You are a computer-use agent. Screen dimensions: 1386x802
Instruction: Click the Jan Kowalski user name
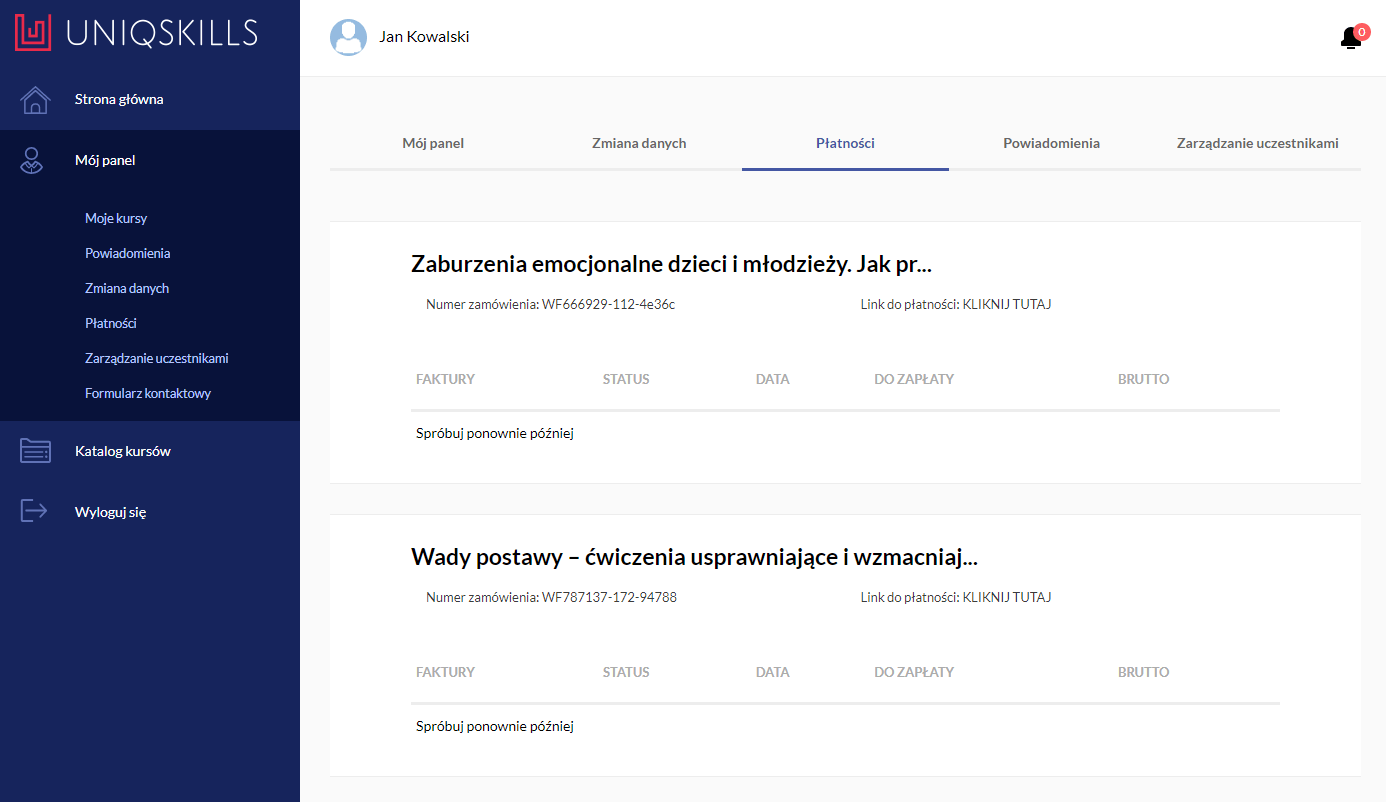(x=424, y=37)
